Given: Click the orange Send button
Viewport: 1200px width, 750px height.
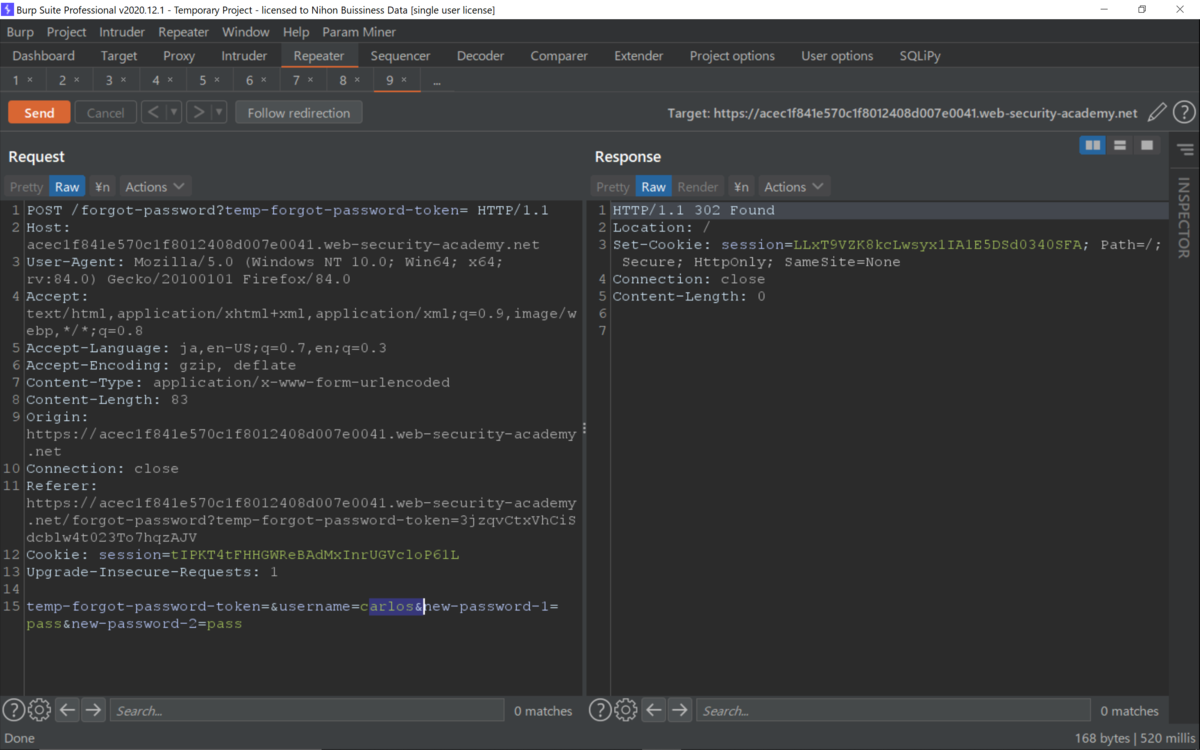Looking at the screenshot, I should click(x=39, y=113).
